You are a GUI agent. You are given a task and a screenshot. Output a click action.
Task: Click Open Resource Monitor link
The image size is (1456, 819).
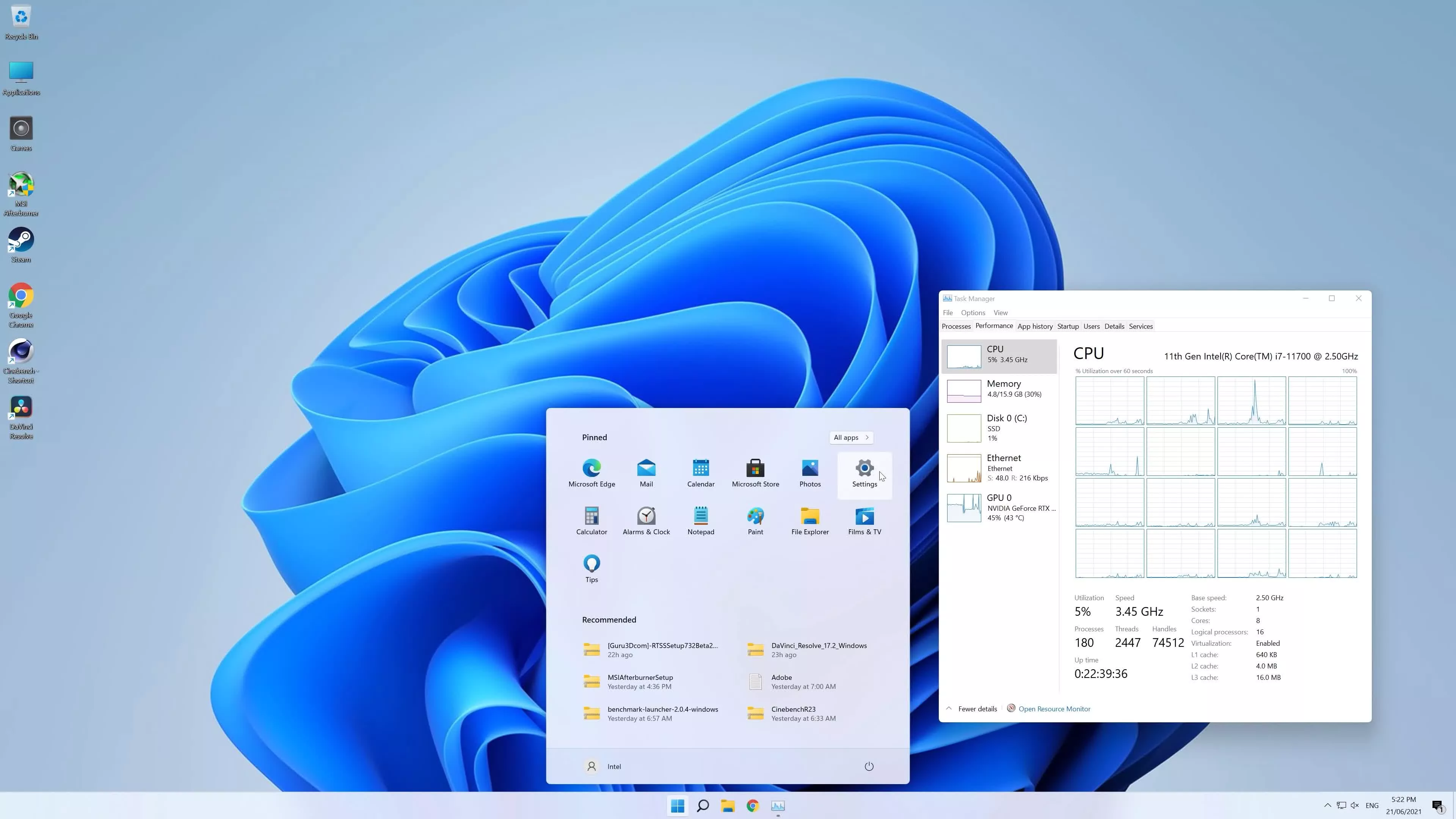(1054, 708)
